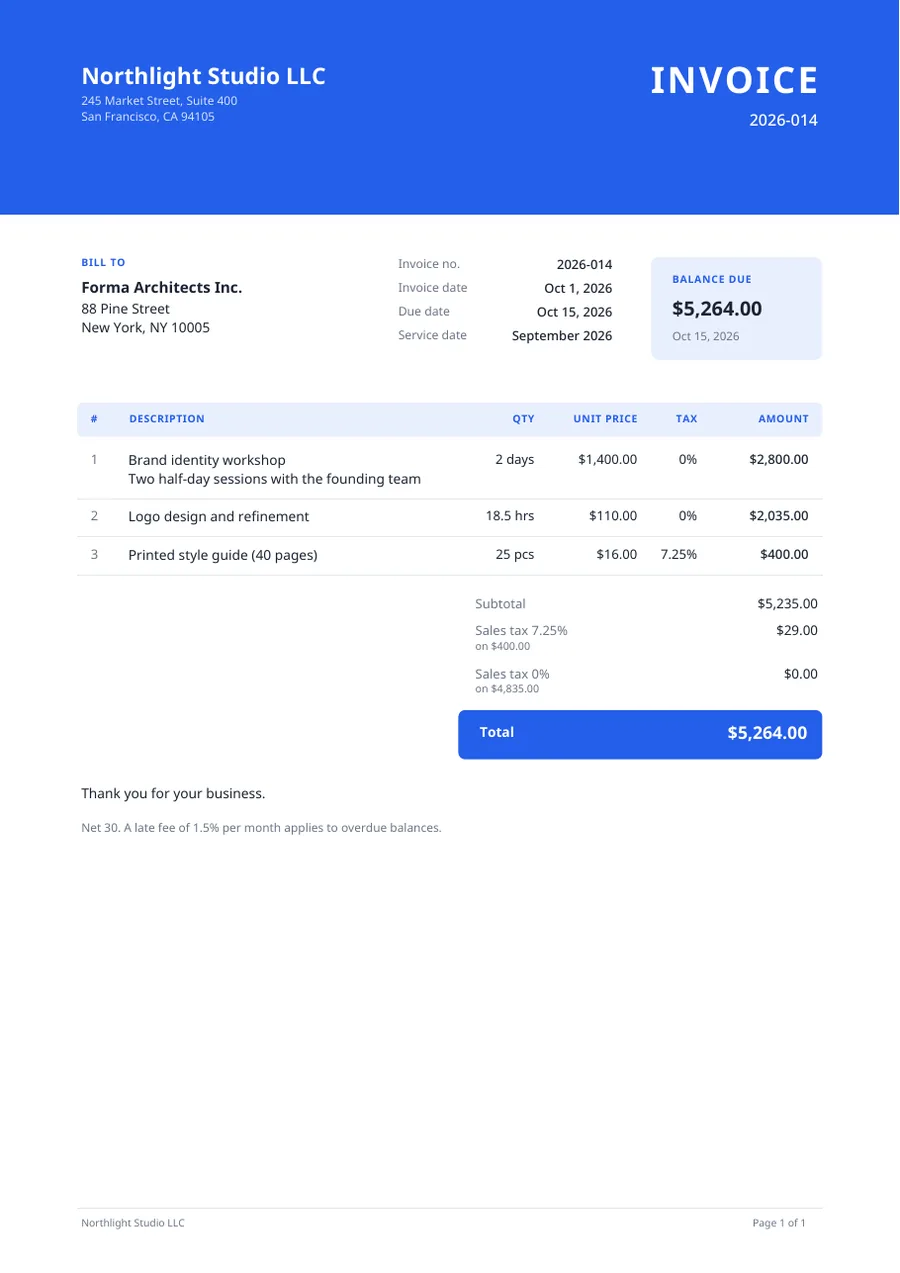Click the $2,035.00 amount

point(779,517)
